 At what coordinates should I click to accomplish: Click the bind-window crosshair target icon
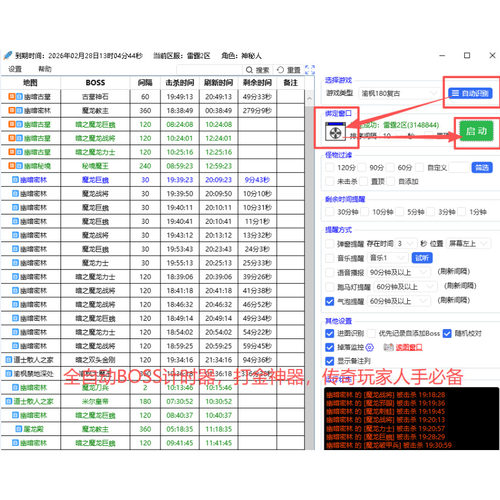335,132
